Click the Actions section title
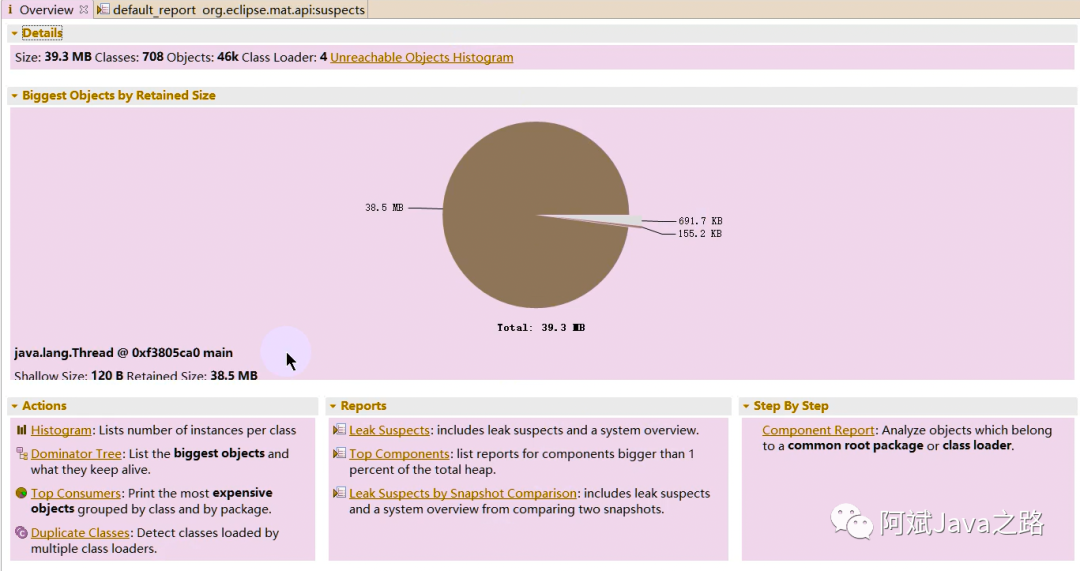The image size is (1080, 571). 44,406
